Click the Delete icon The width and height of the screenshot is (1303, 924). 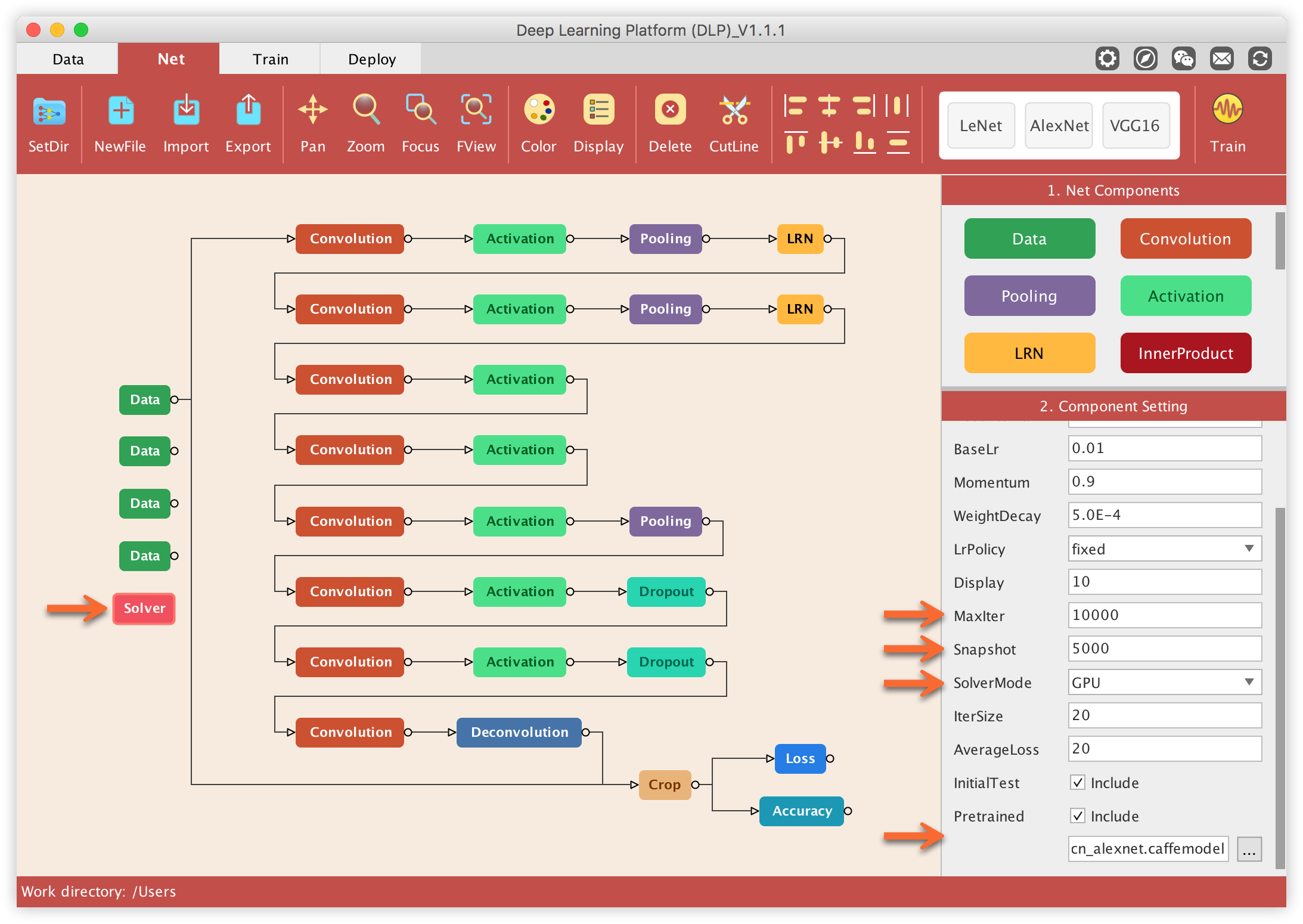pos(670,111)
